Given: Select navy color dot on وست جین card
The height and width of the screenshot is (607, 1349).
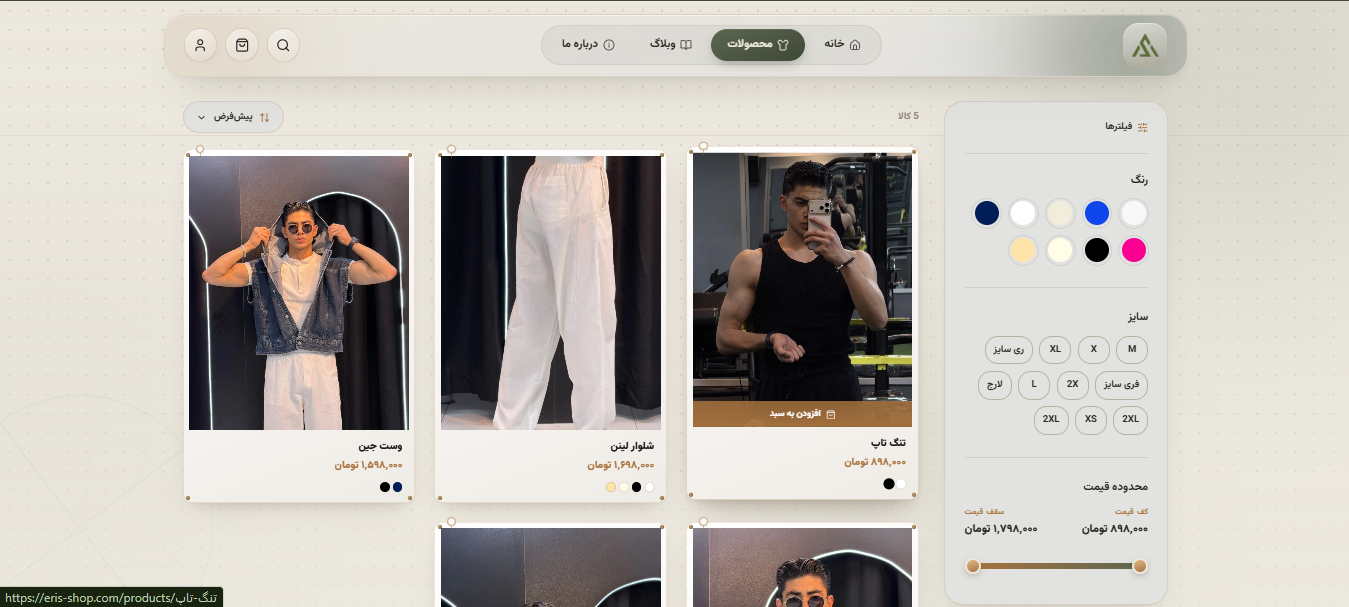Looking at the screenshot, I should point(397,487).
